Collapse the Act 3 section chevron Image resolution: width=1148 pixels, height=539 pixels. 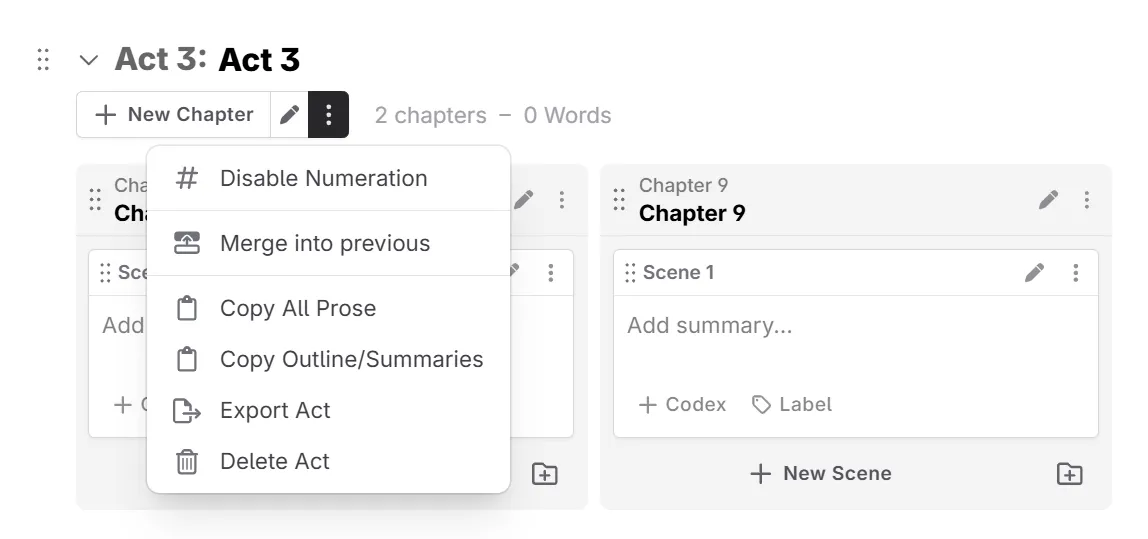89,60
